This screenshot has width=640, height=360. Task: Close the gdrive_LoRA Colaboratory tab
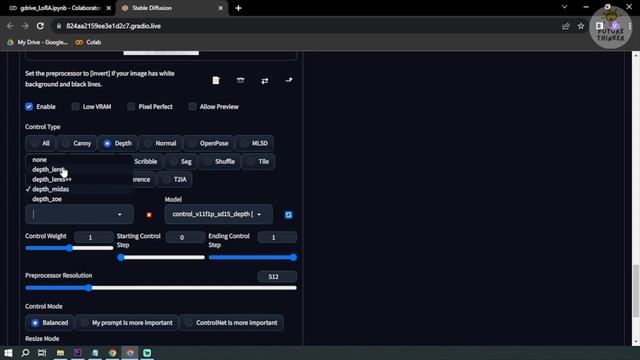click(x=109, y=8)
